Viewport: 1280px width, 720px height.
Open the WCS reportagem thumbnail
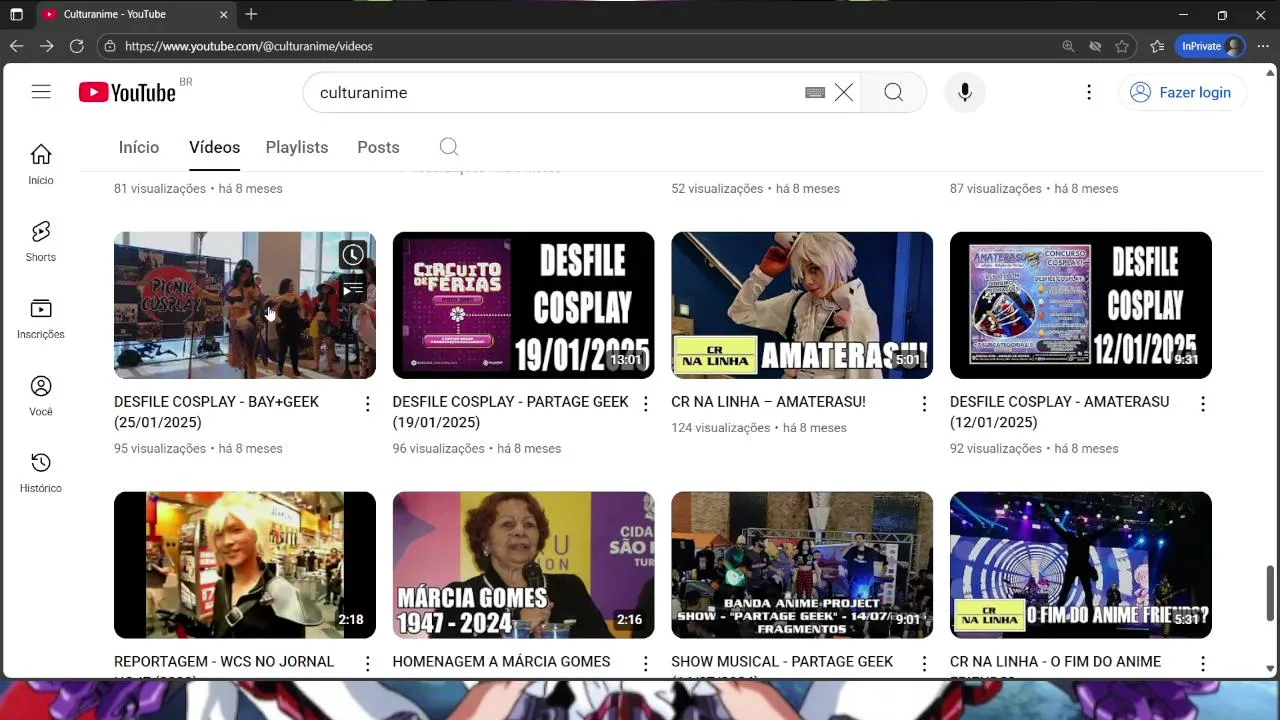pyautogui.click(x=245, y=565)
